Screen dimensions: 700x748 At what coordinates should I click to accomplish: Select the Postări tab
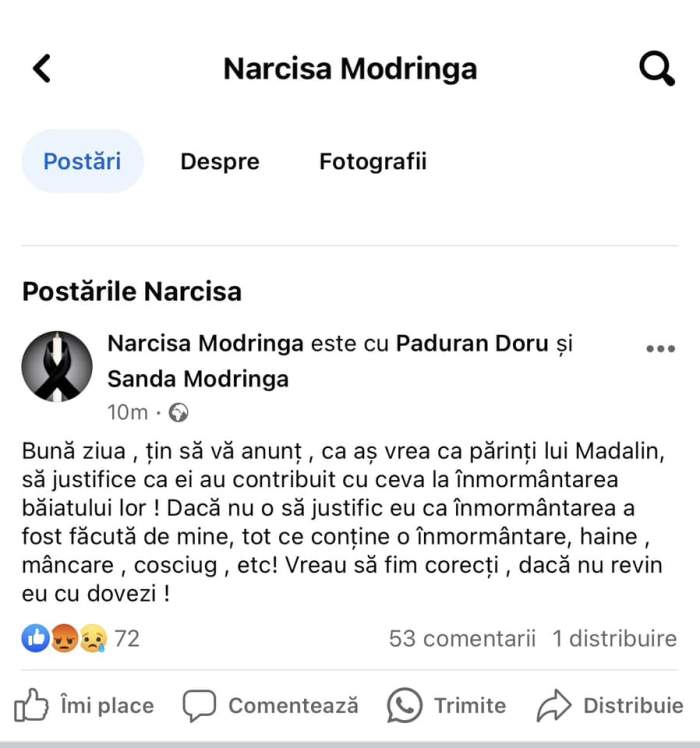coord(82,161)
